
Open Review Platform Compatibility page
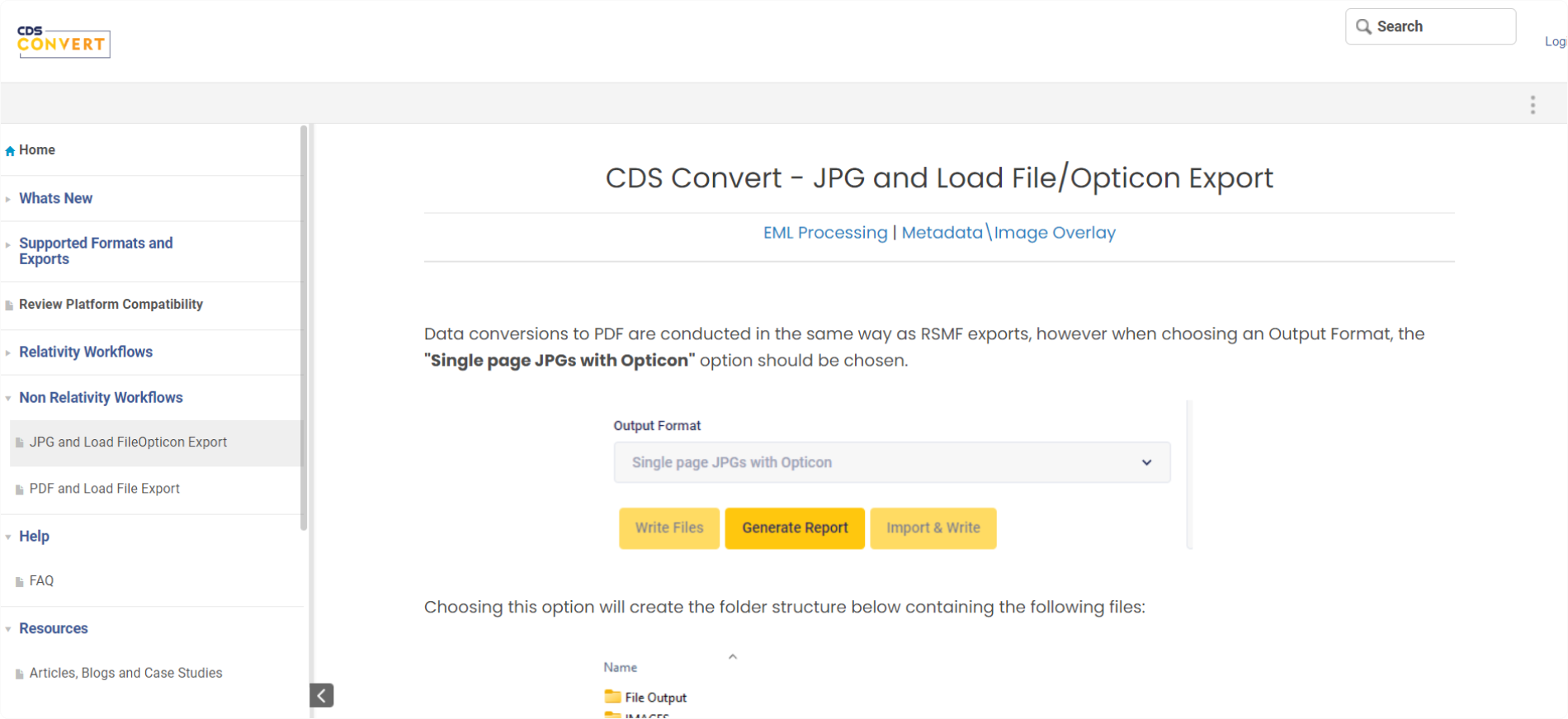(x=111, y=305)
